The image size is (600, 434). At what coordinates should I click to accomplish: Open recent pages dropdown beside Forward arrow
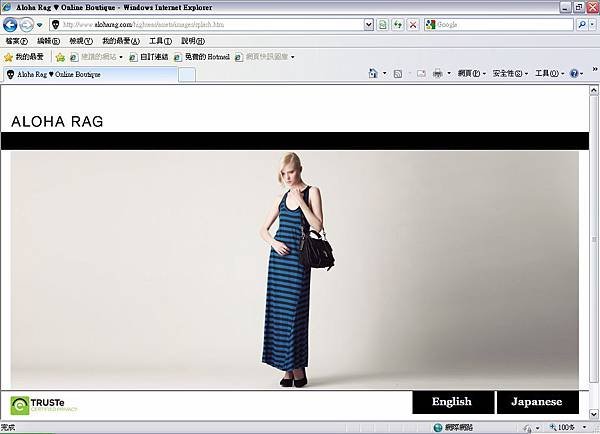[x=39, y=25]
